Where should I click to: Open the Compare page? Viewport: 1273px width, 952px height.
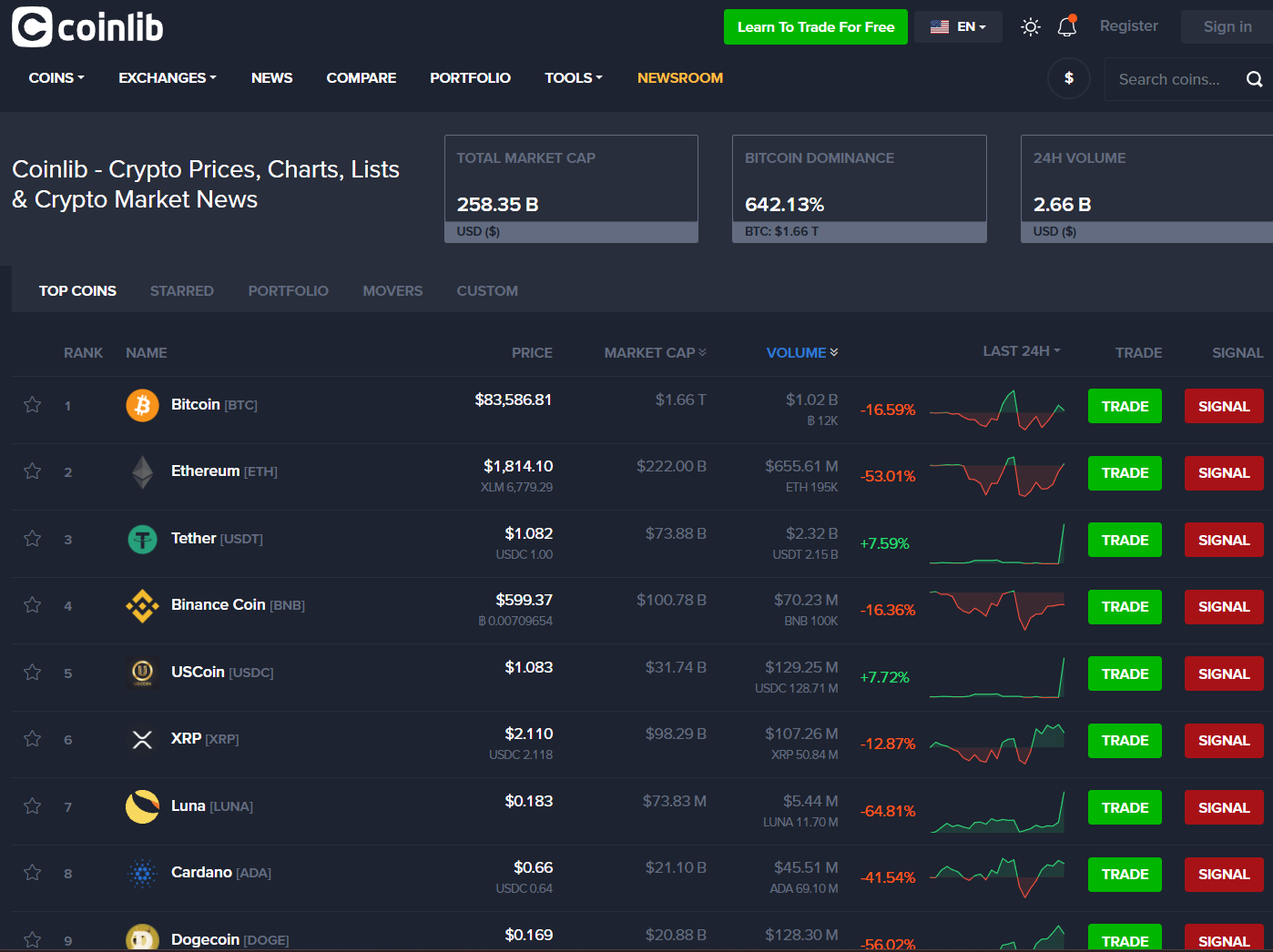(362, 78)
